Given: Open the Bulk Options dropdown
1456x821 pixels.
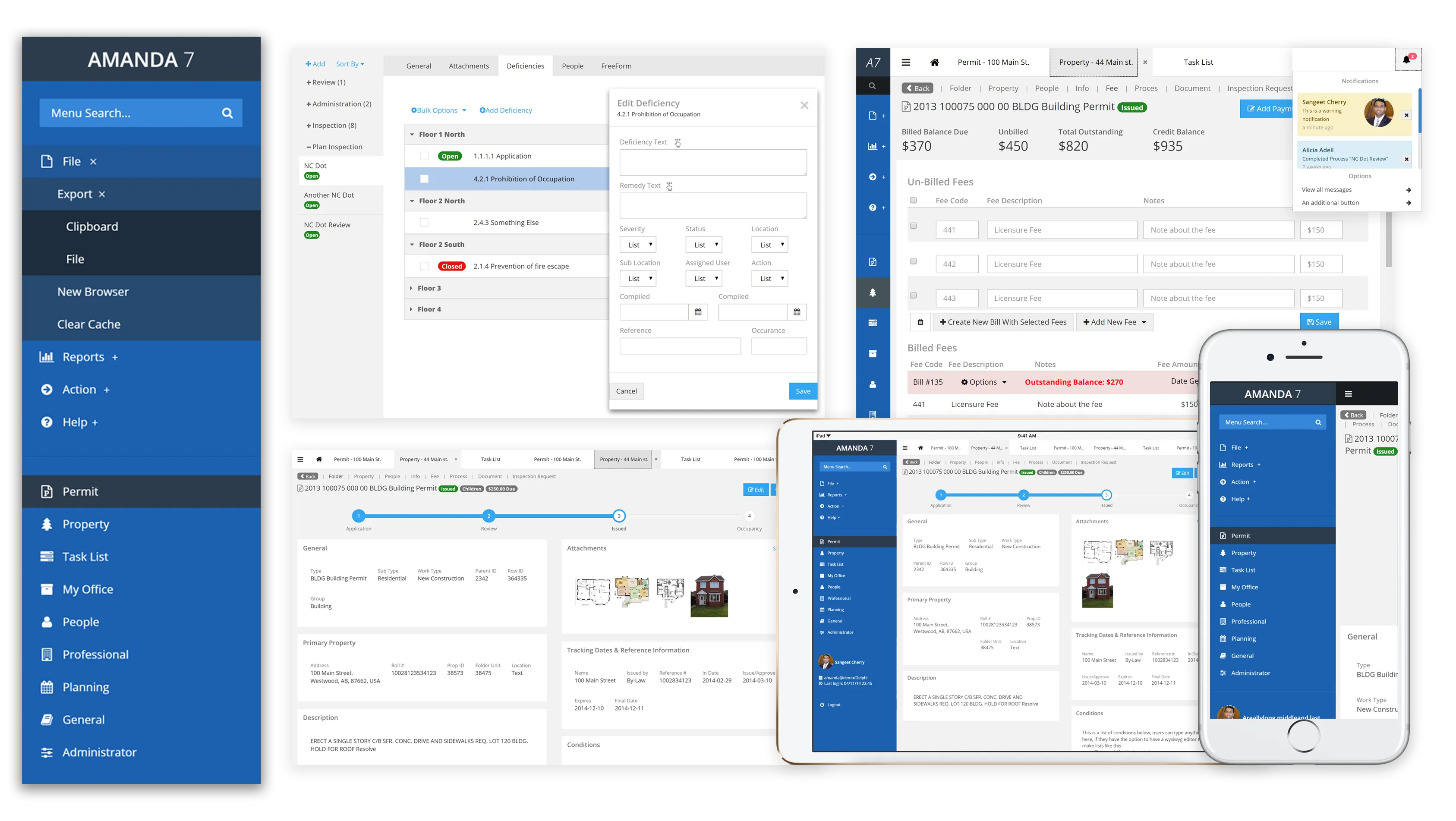Looking at the screenshot, I should pos(438,110).
